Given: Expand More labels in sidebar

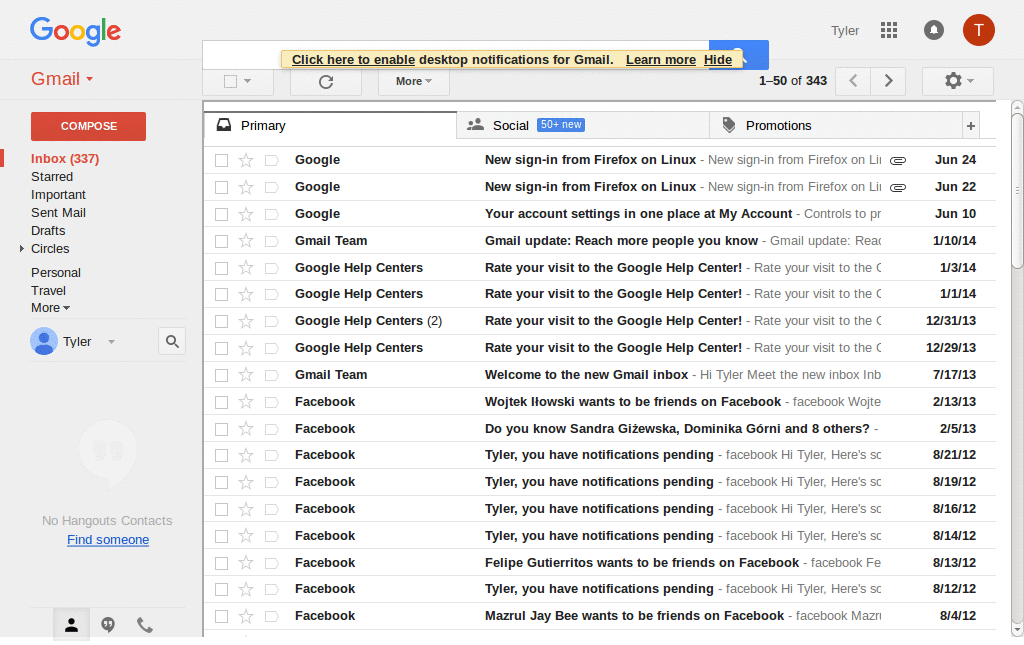Looking at the screenshot, I should (50, 307).
